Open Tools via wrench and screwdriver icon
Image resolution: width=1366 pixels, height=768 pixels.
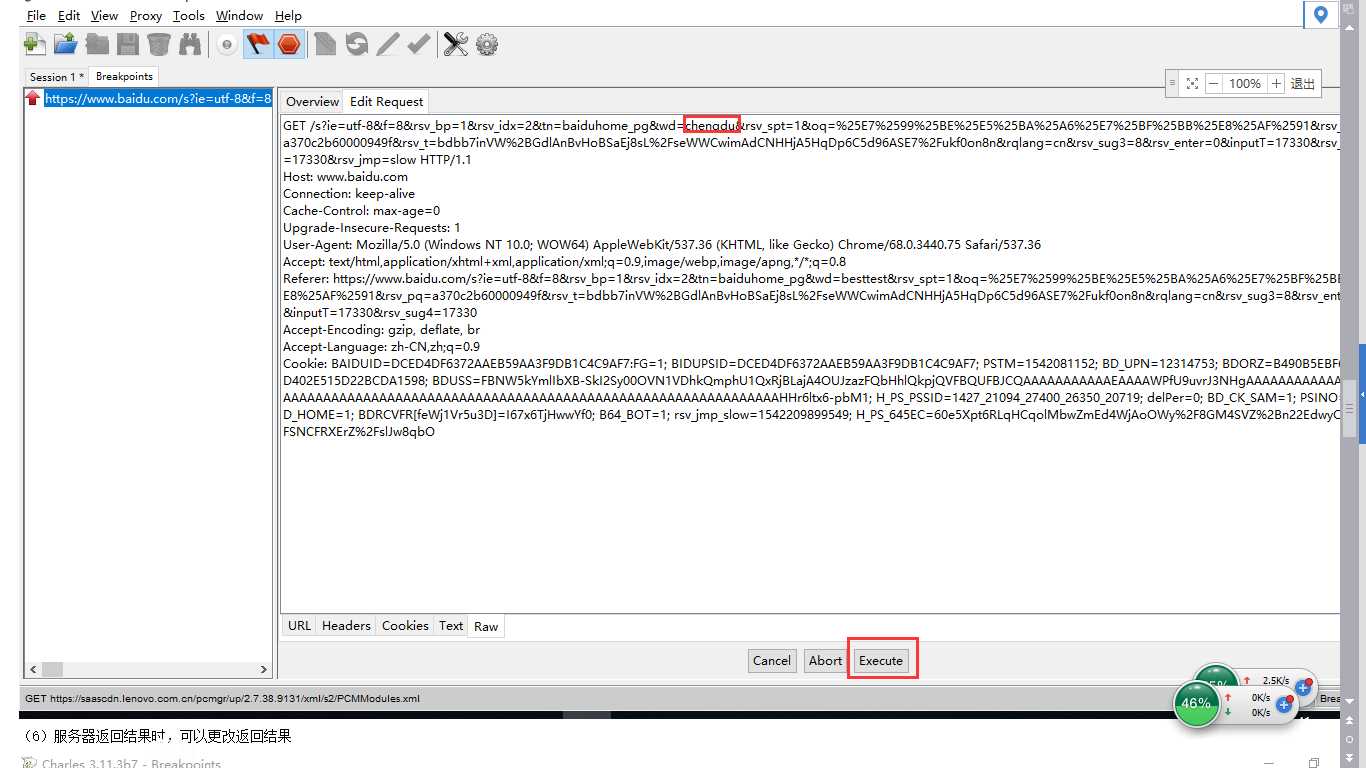click(456, 44)
